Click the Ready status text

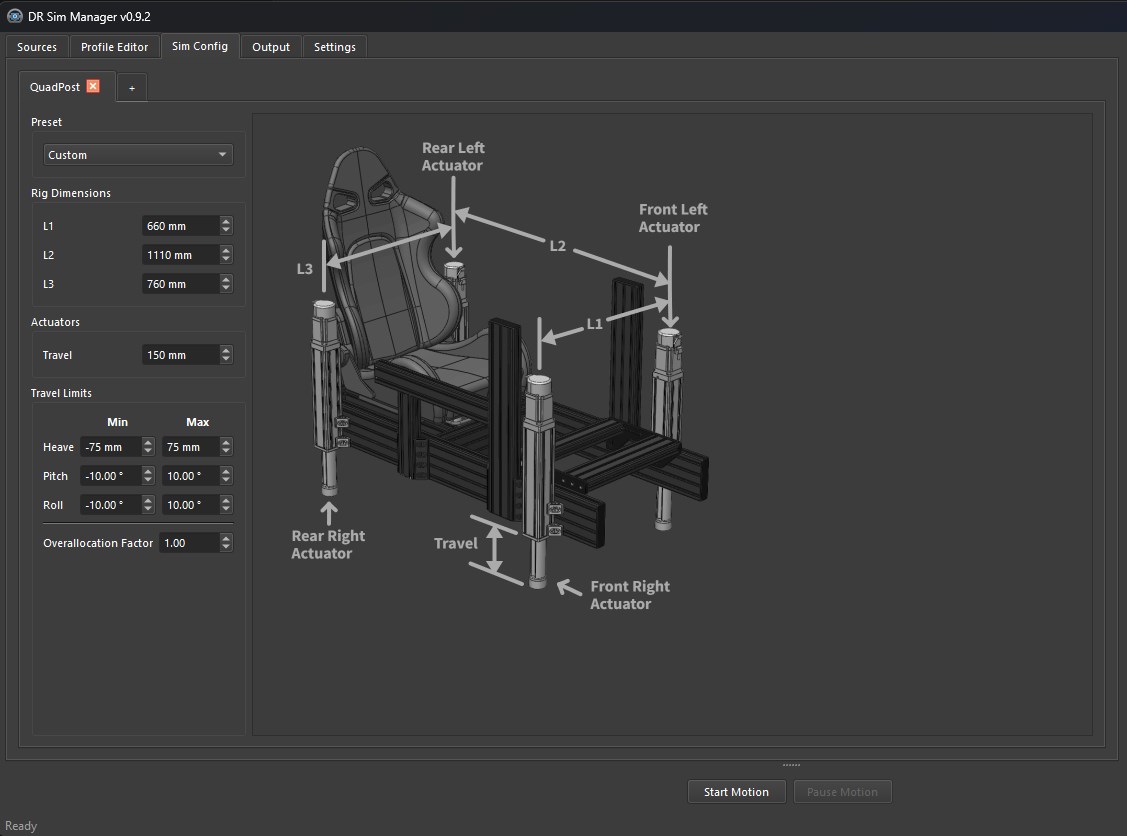(21, 825)
